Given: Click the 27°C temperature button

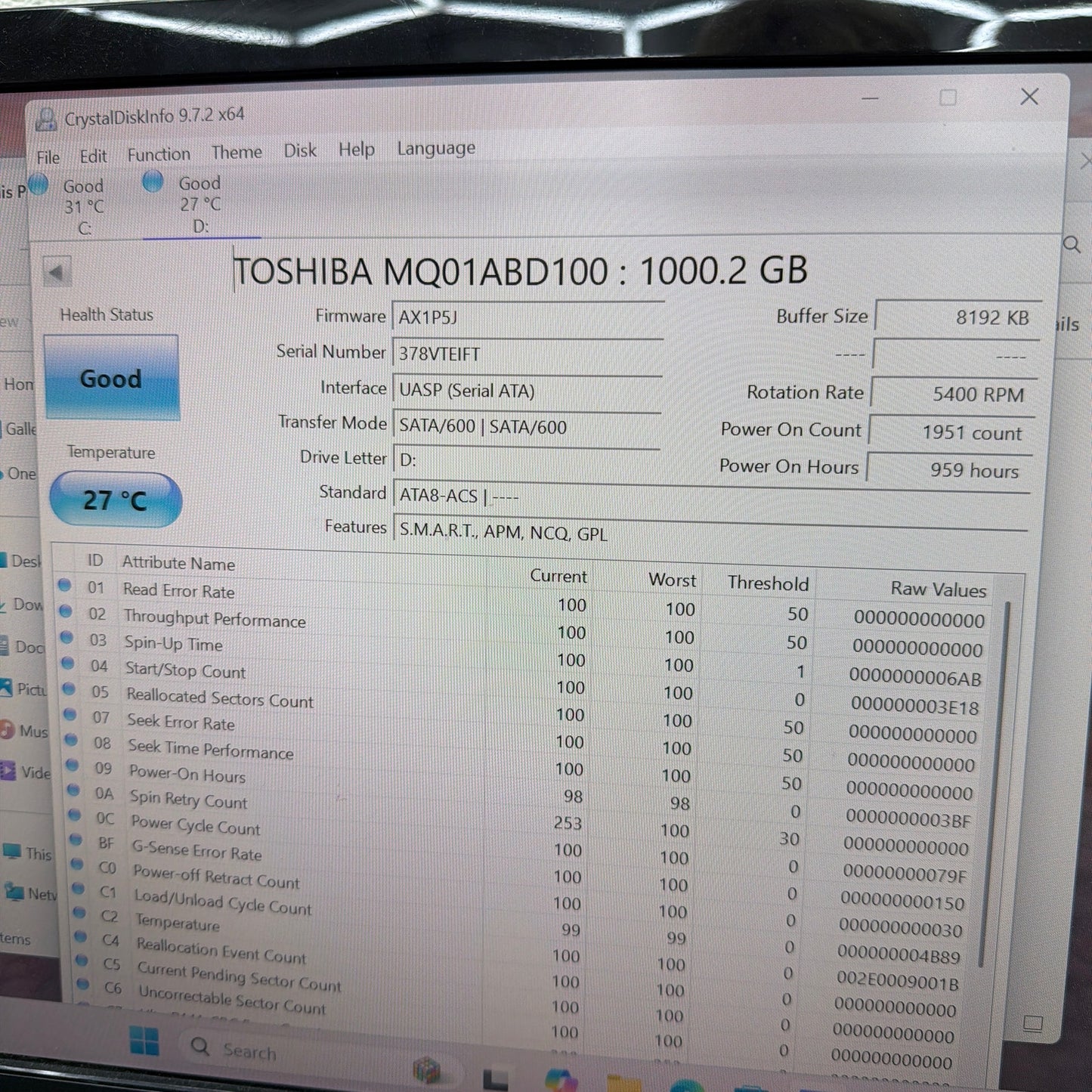Looking at the screenshot, I should (115, 499).
